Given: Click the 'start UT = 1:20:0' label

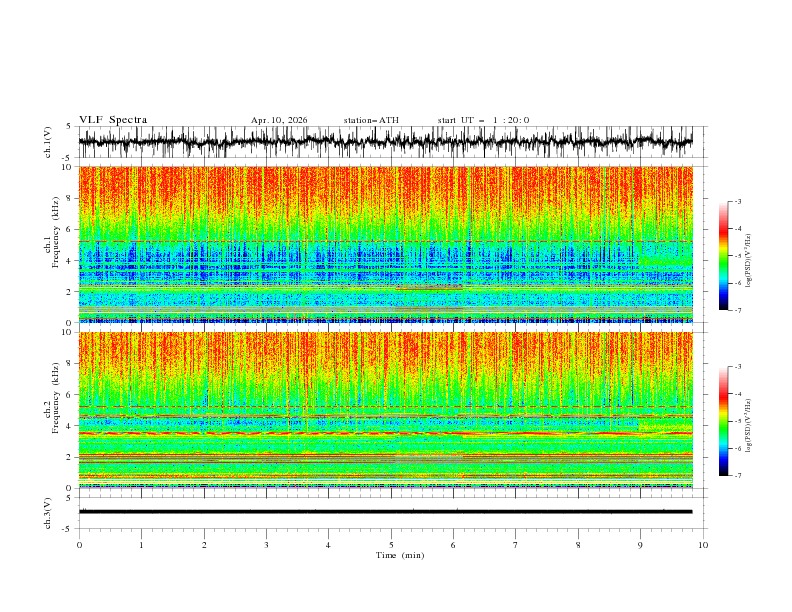Looking at the screenshot, I should pyautogui.click(x=483, y=120).
